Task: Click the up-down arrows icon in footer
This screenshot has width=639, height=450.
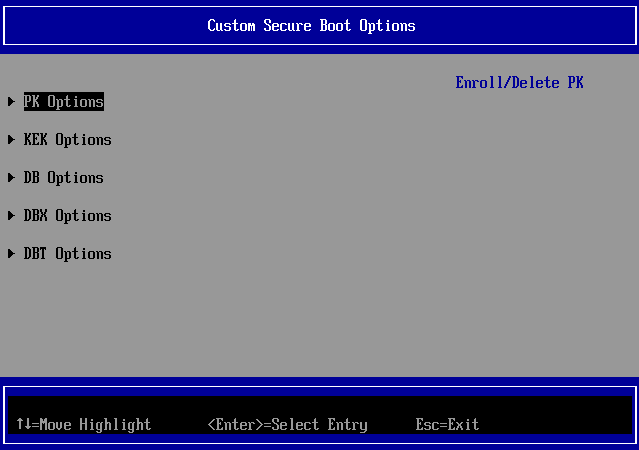Action: point(23,425)
